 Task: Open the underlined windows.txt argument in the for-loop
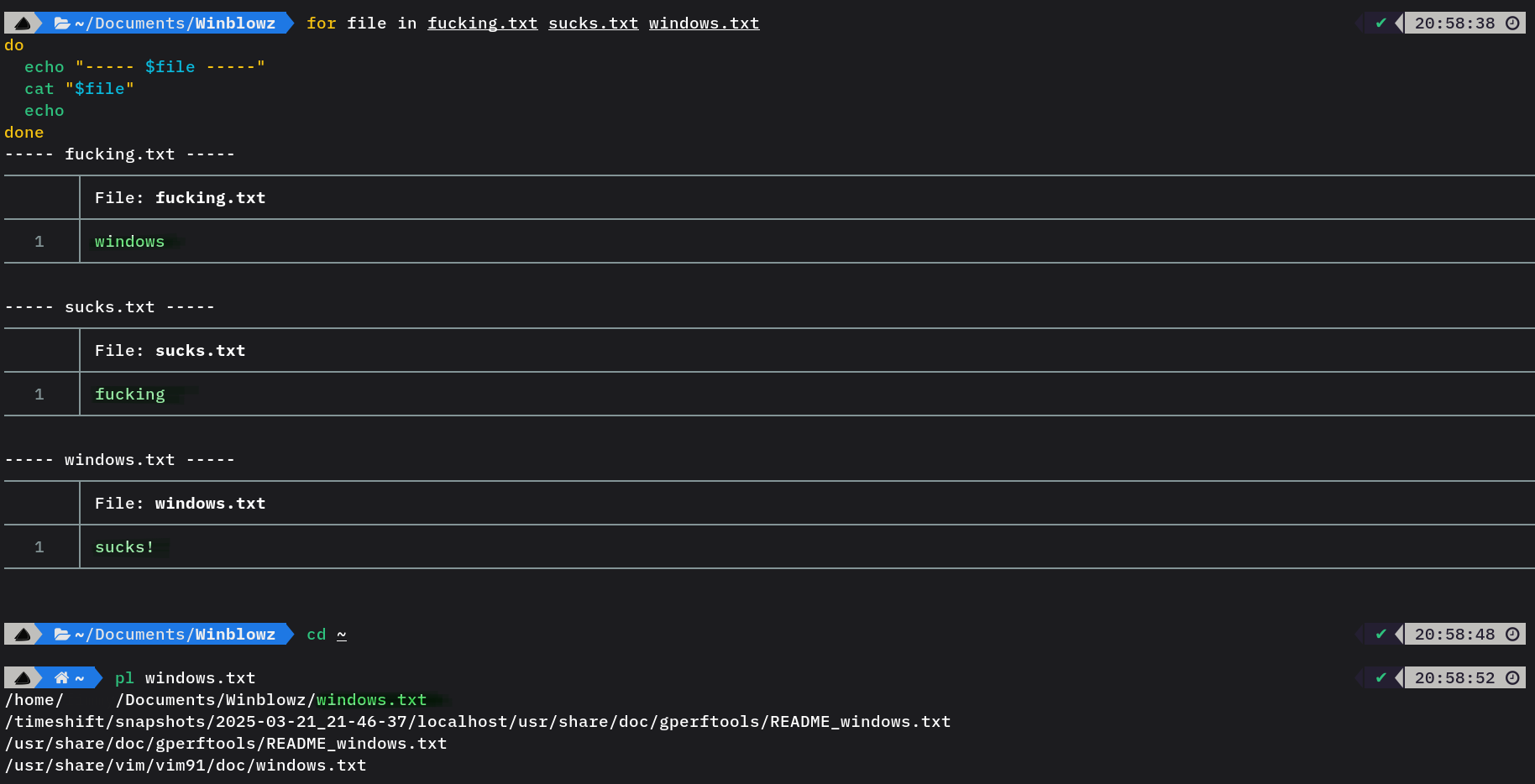click(704, 24)
